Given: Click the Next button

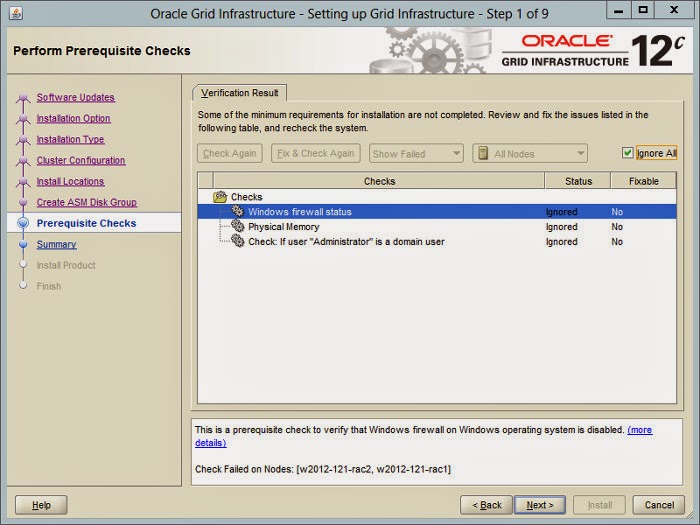Looking at the screenshot, I should coord(540,505).
